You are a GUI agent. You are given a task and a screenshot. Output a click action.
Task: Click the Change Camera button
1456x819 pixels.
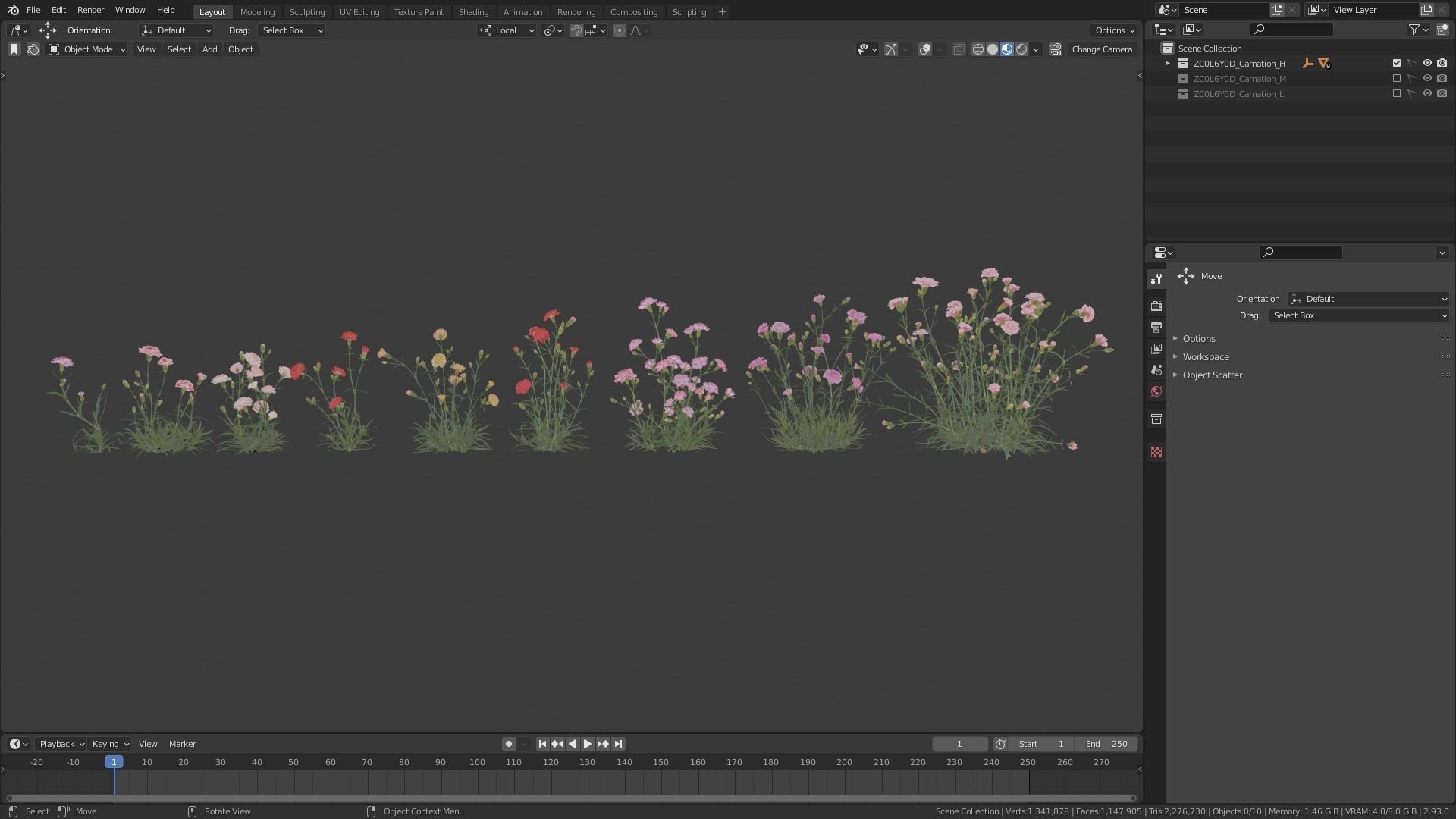[x=1102, y=49]
